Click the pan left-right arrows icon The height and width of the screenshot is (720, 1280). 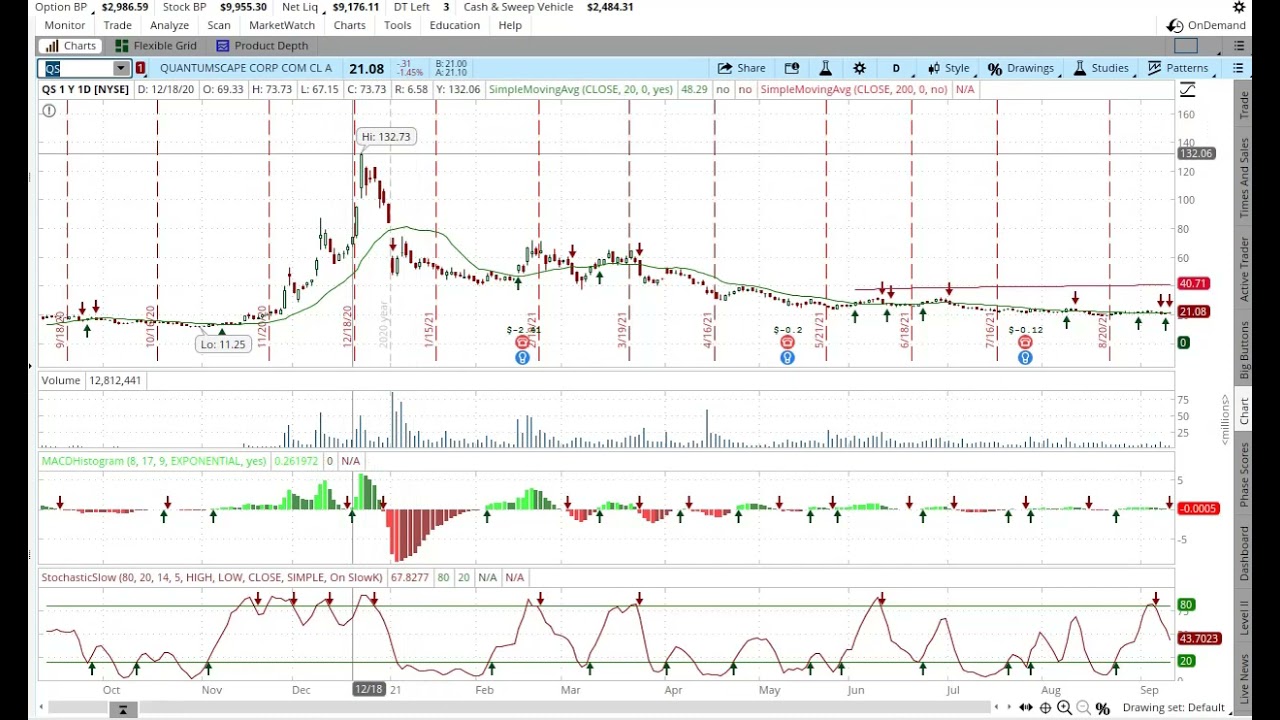tap(1025, 708)
